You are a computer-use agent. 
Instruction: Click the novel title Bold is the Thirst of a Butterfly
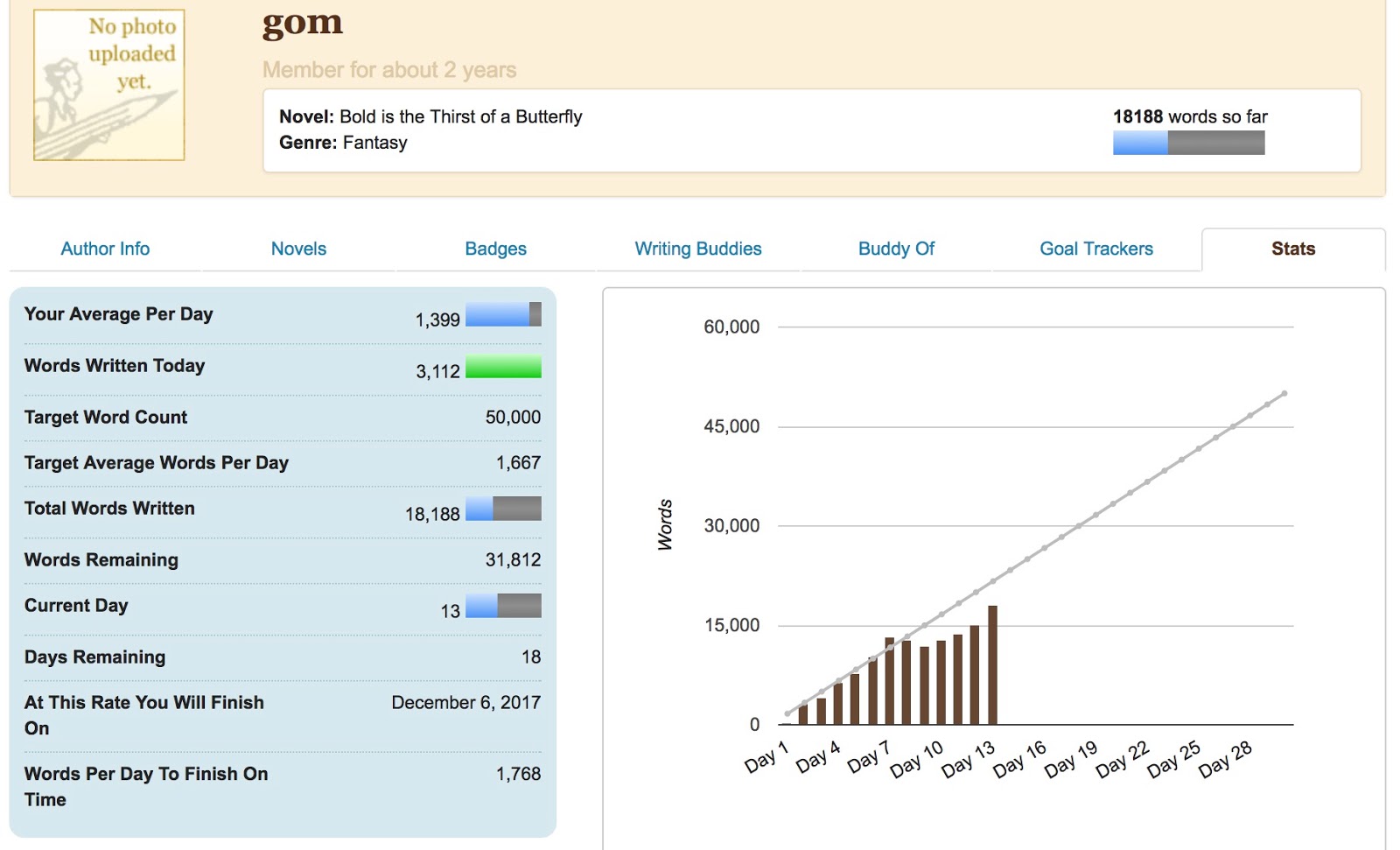[x=460, y=116]
